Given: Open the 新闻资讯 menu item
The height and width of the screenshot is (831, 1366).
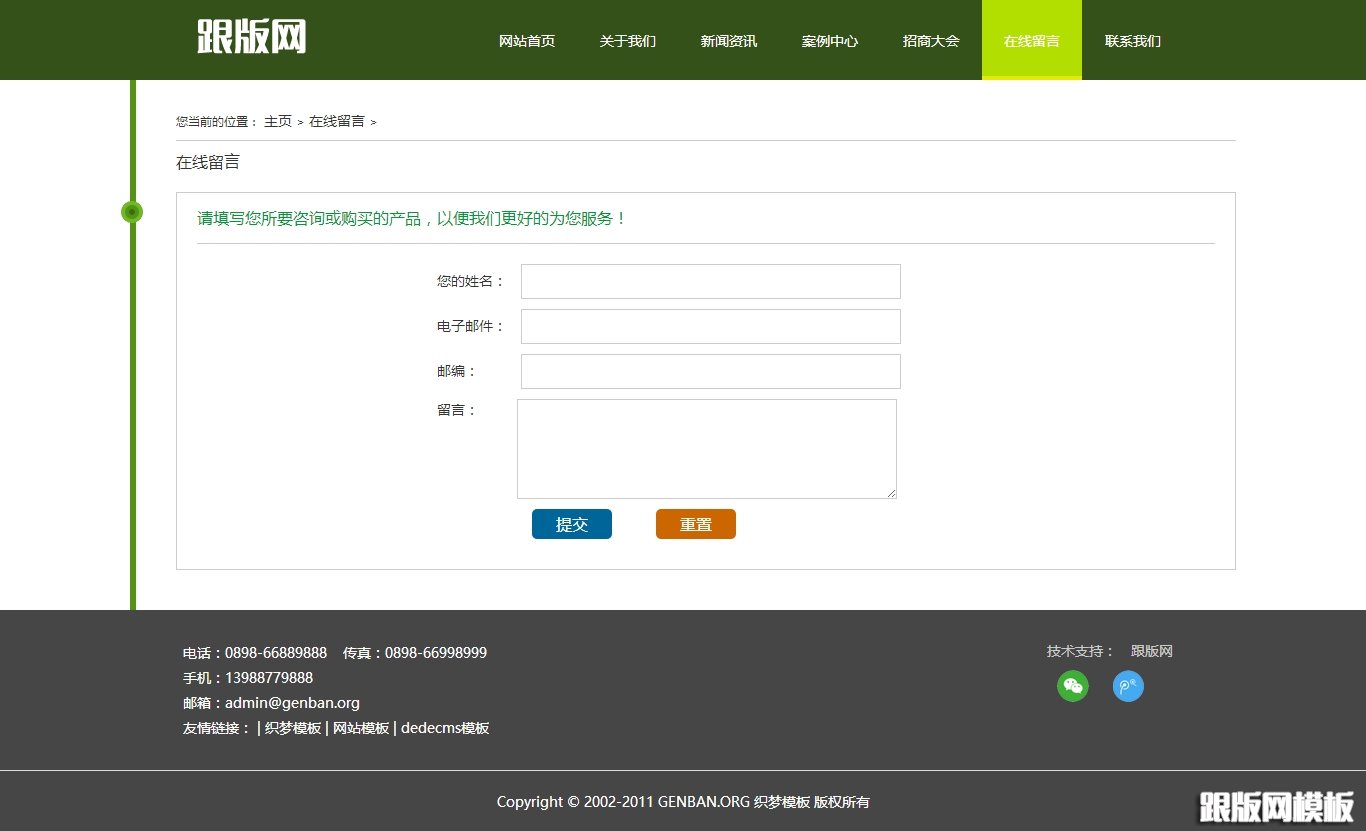Looking at the screenshot, I should 729,41.
